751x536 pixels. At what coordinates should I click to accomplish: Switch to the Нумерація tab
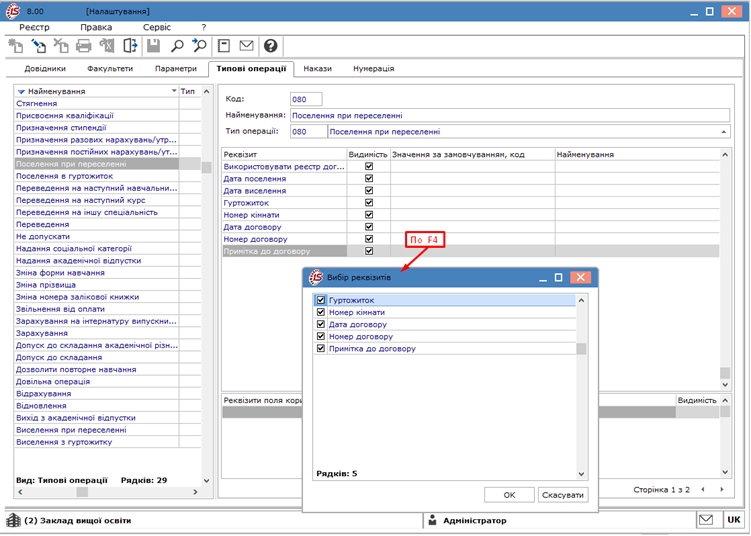[x=374, y=68]
